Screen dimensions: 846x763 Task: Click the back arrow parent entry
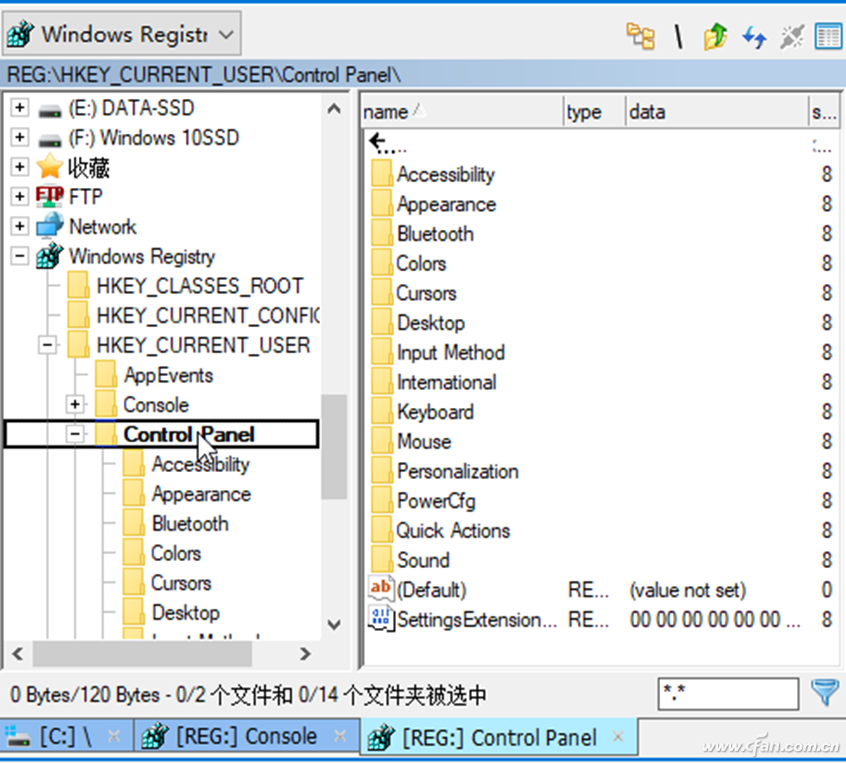[x=386, y=144]
